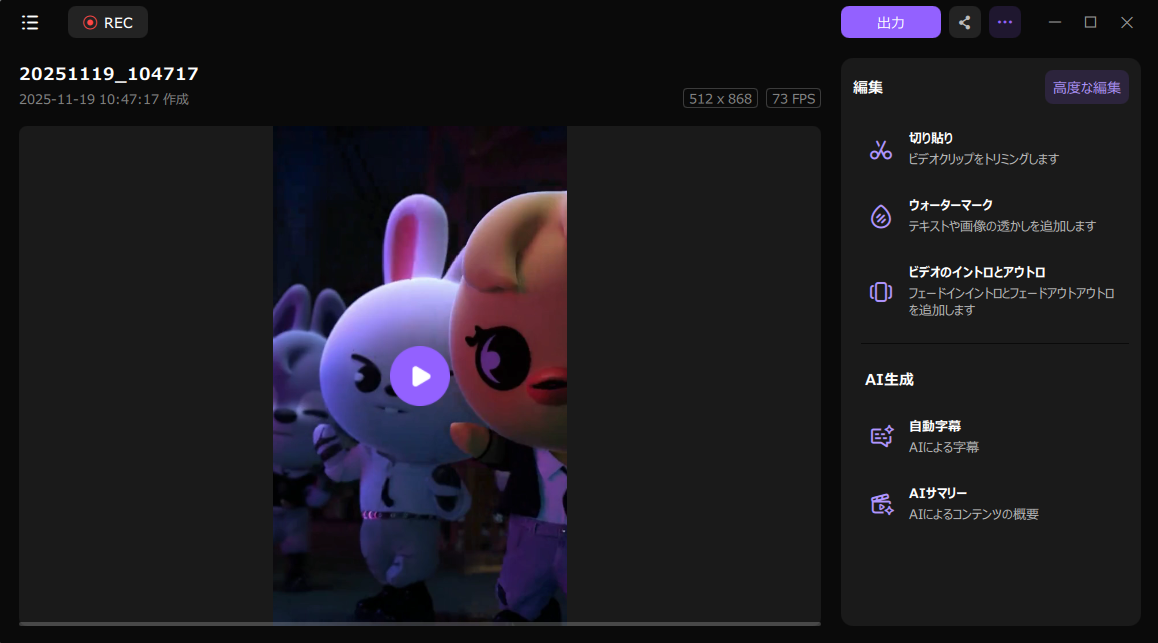Open the recording list menu icon
Image resolution: width=1158 pixels, height=643 pixels.
tap(30, 22)
